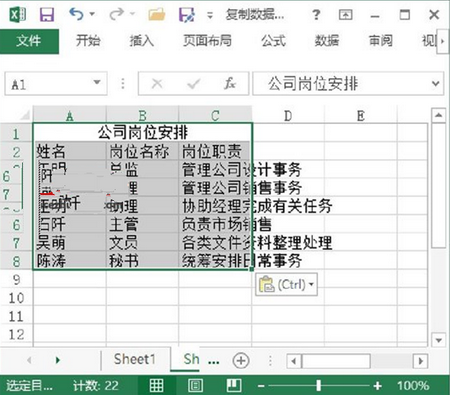The image size is (450, 395).
Task: Switch to Sheet1 tab
Action: pyautogui.click(x=135, y=359)
